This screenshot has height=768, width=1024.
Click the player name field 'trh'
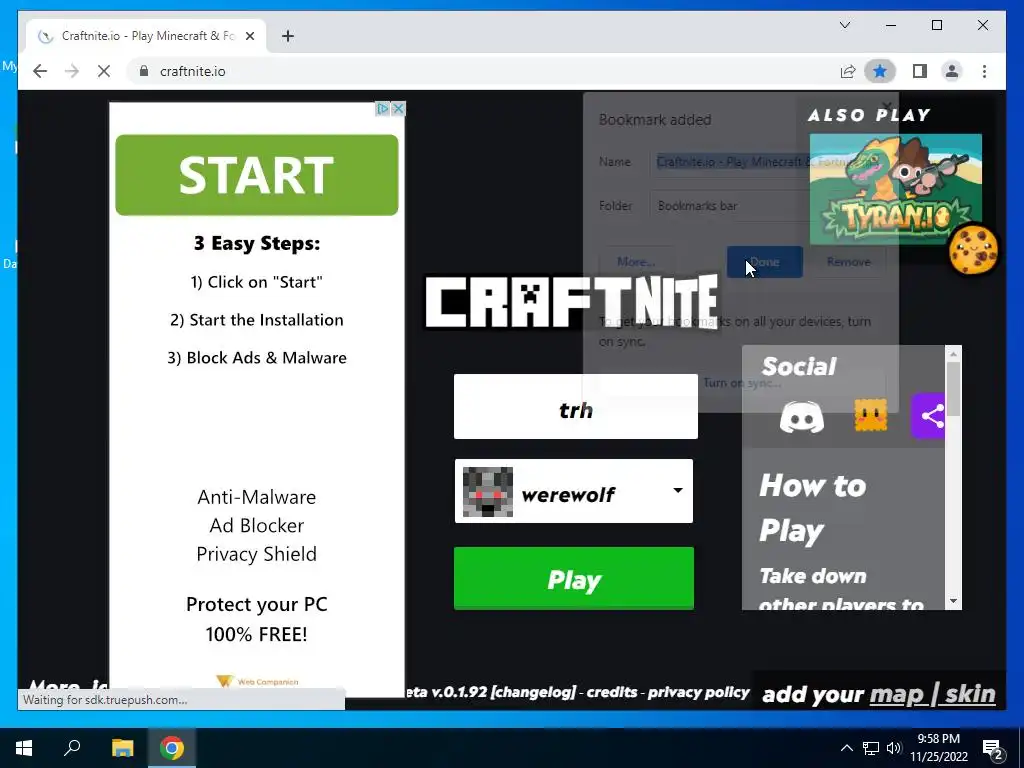click(575, 406)
